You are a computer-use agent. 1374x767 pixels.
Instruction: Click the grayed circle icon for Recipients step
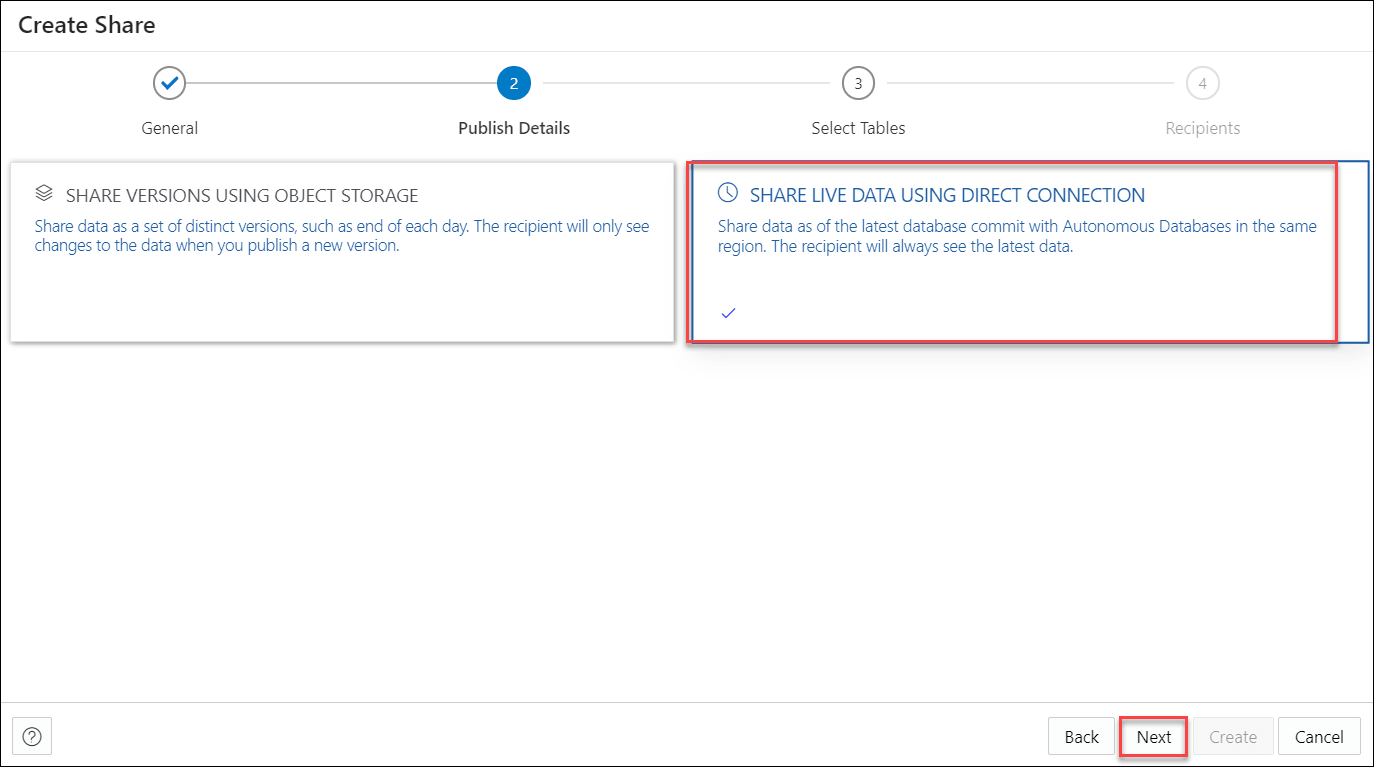pyautogui.click(x=1202, y=83)
